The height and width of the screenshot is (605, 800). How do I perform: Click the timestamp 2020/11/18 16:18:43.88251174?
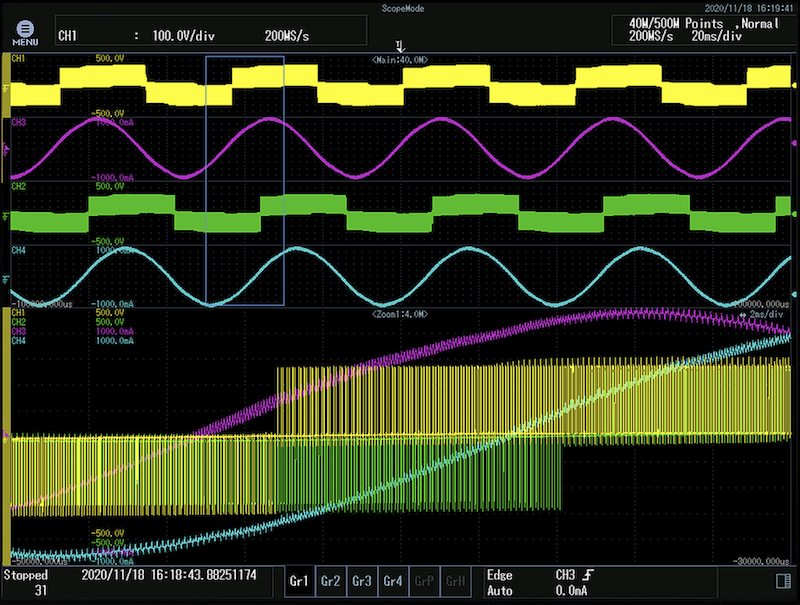point(169,575)
